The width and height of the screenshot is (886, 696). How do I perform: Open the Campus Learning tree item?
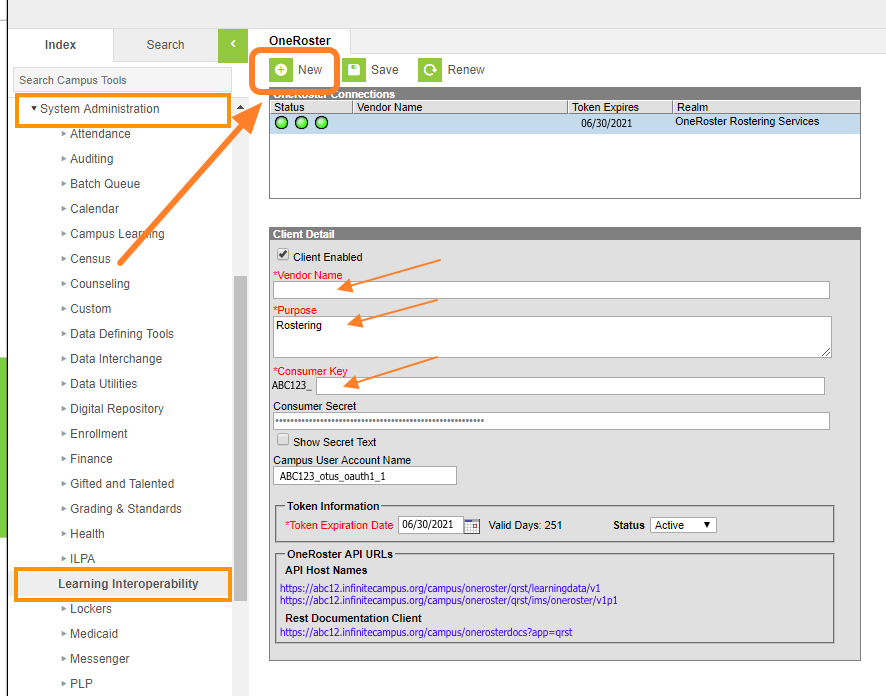coord(117,234)
